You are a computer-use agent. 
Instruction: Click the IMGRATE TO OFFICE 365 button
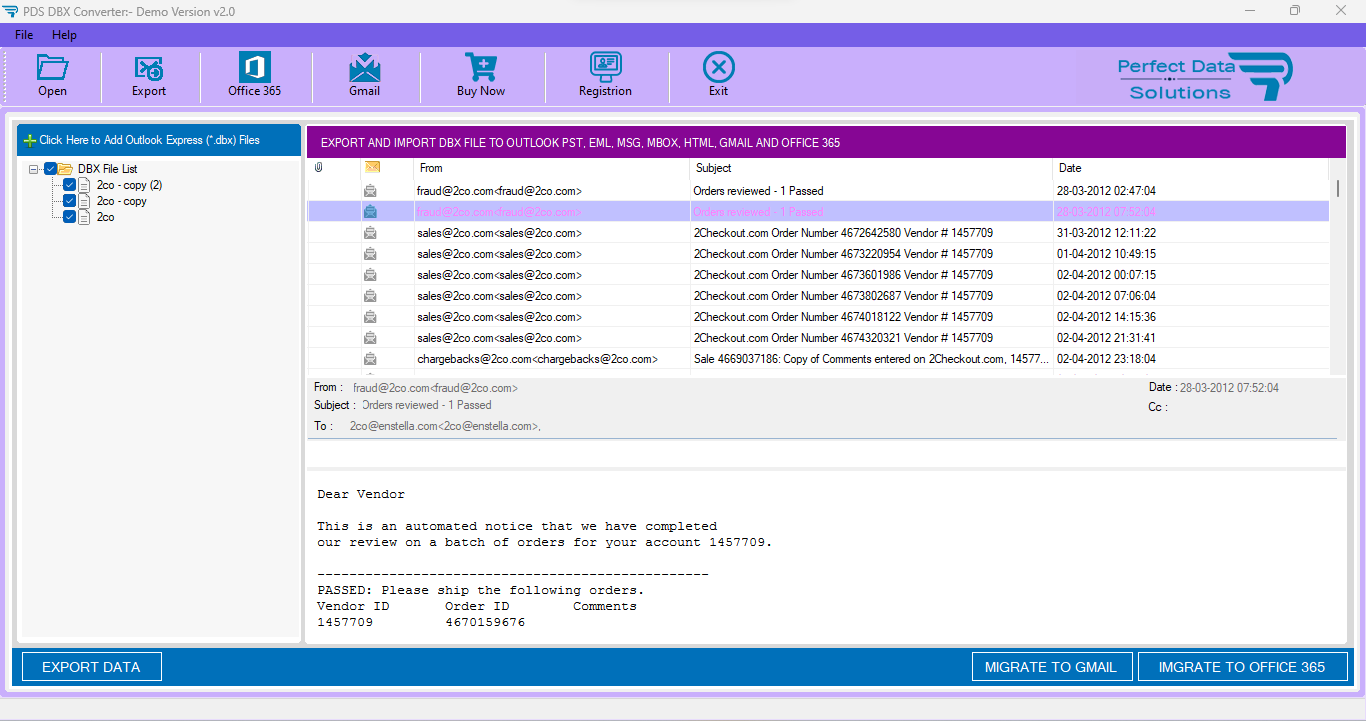tap(1242, 667)
